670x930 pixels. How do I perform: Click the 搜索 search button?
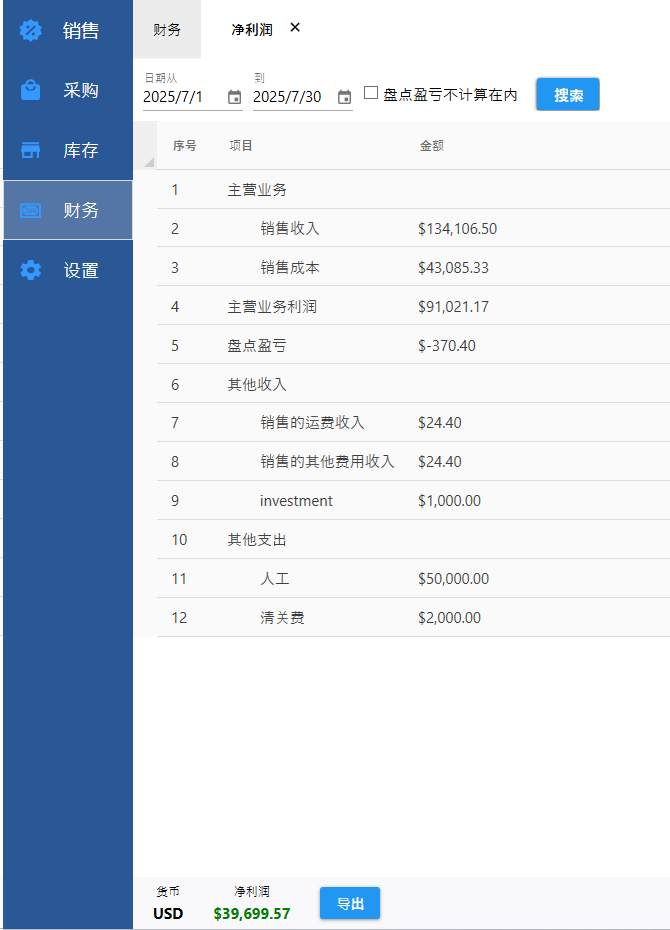pos(568,95)
